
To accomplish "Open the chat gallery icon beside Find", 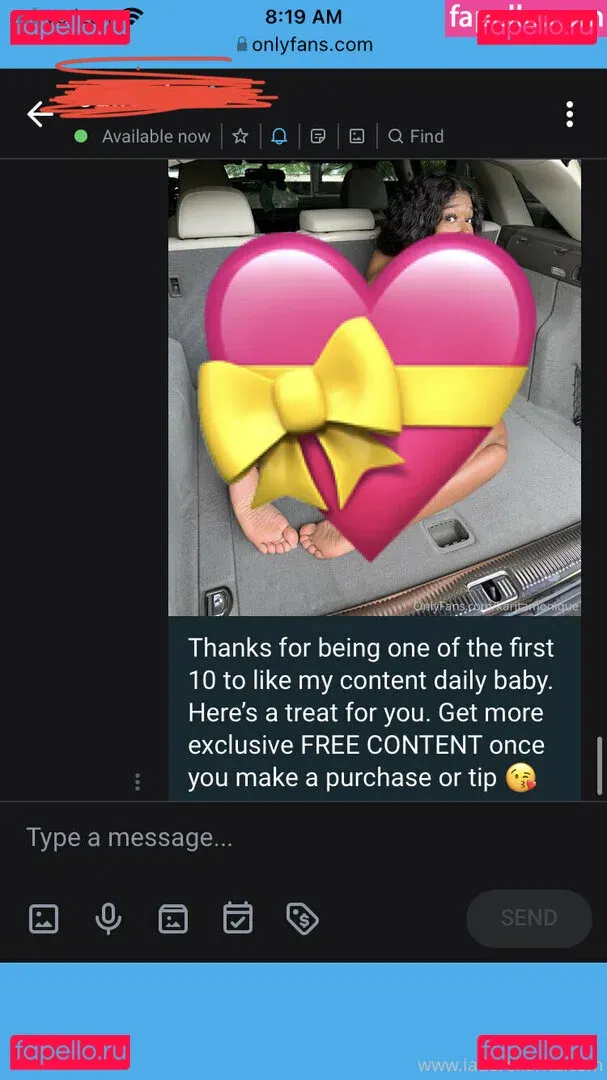I will (x=357, y=136).
